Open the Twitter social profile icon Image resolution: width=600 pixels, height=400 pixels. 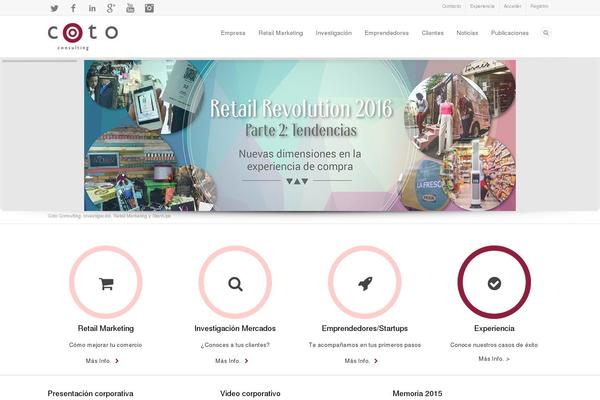pos(54,8)
